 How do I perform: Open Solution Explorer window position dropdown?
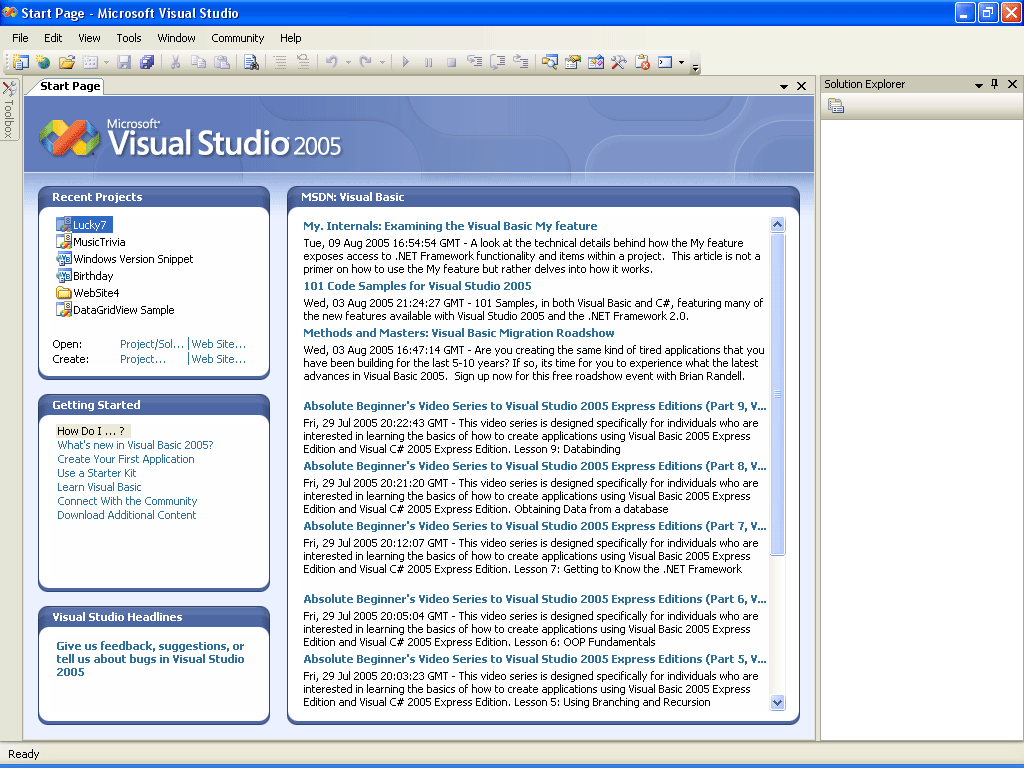tap(978, 86)
